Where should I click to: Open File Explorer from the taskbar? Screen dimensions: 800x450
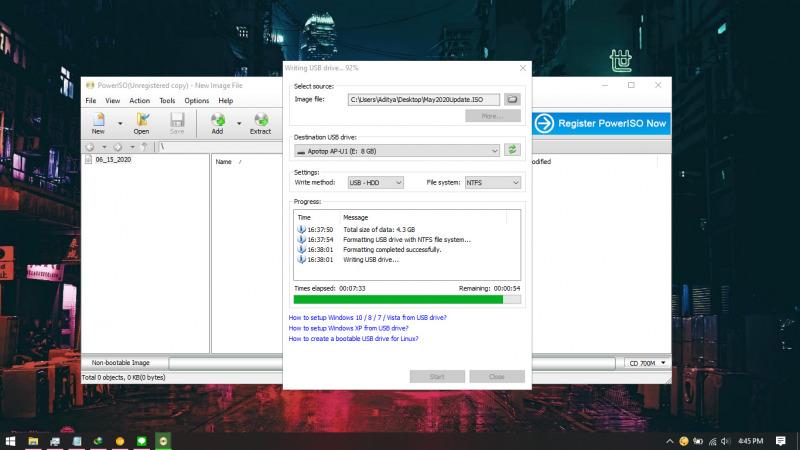[33, 441]
